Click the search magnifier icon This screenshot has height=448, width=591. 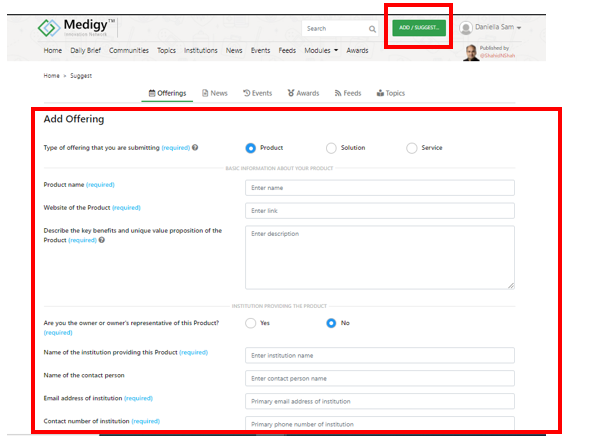coord(372,29)
